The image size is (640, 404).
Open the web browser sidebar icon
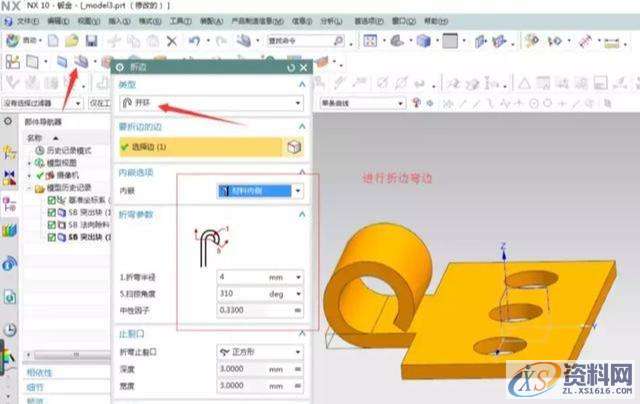[9, 296]
